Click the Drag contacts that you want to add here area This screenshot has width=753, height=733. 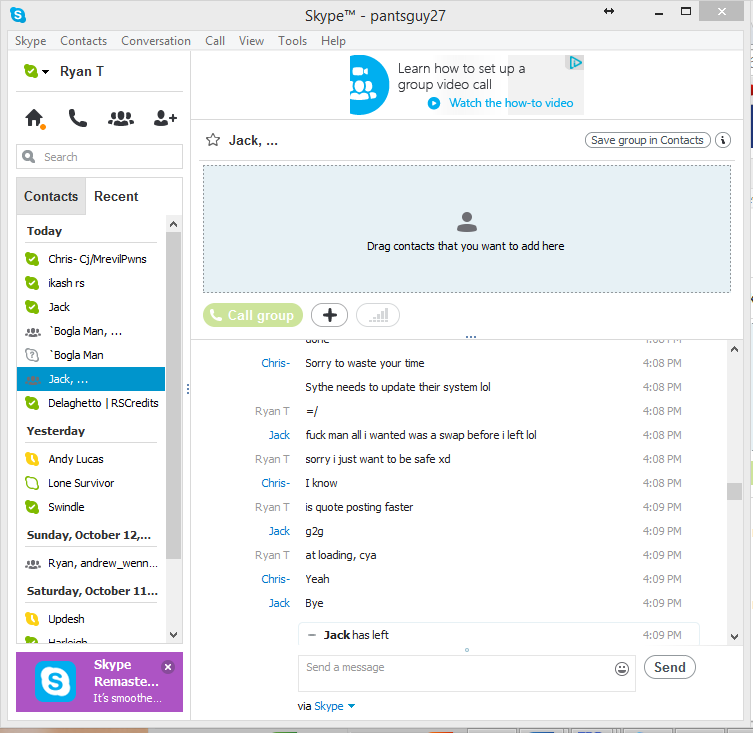point(467,229)
